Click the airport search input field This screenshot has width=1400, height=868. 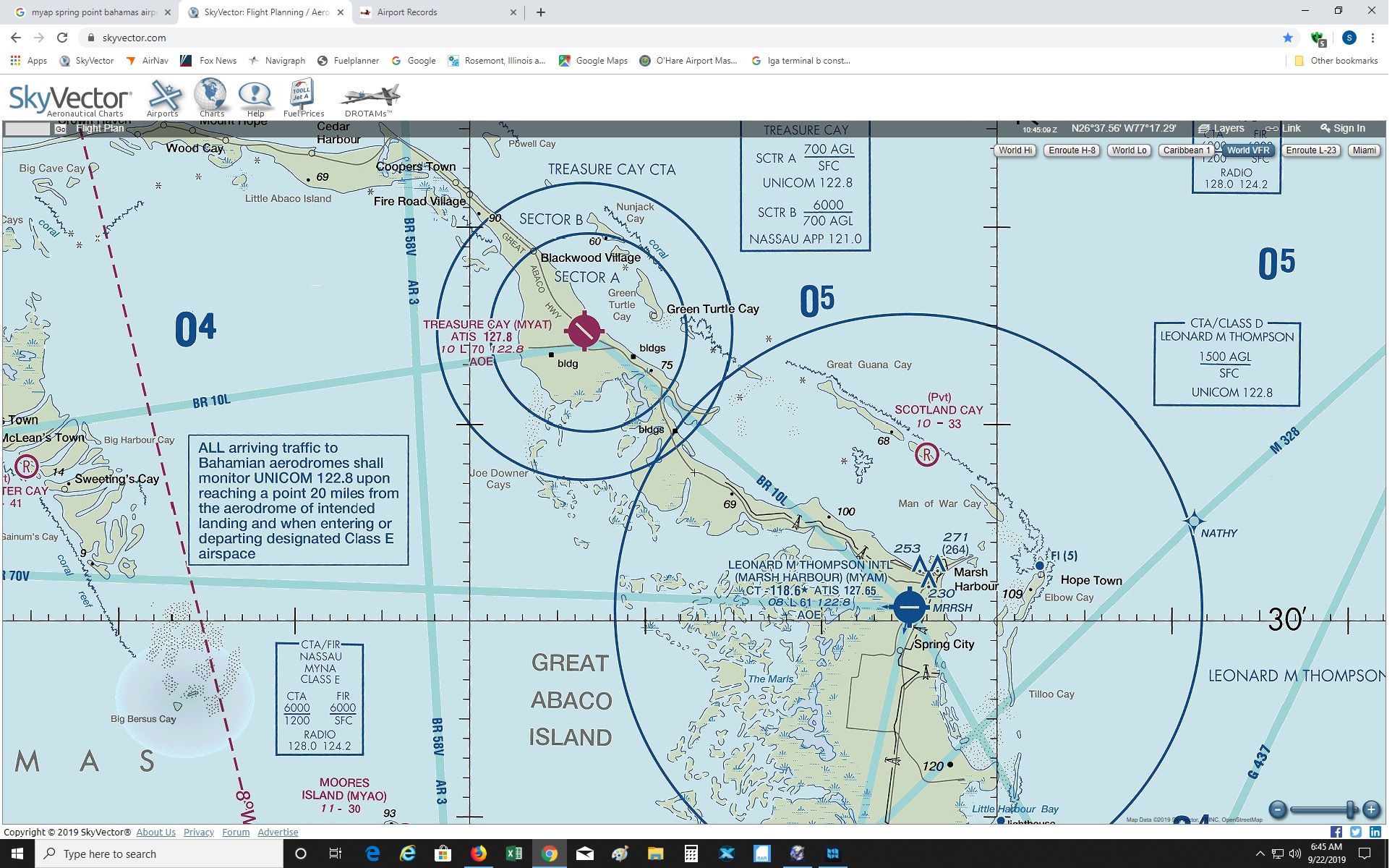coord(27,129)
